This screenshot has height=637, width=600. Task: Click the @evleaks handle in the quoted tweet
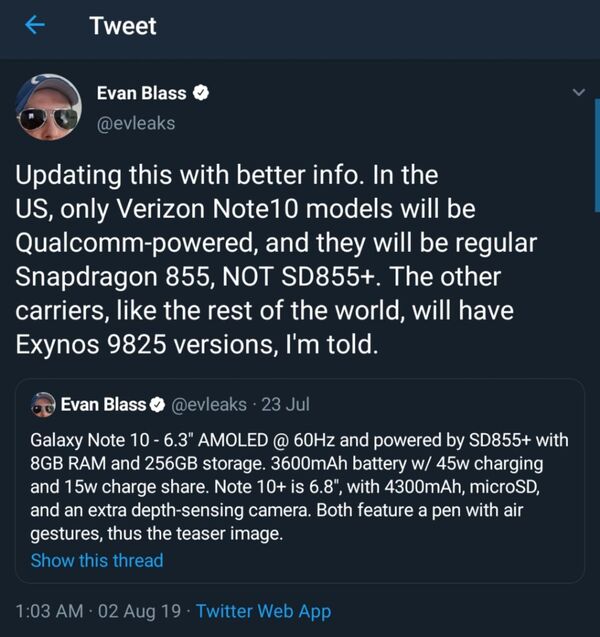[209, 405]
